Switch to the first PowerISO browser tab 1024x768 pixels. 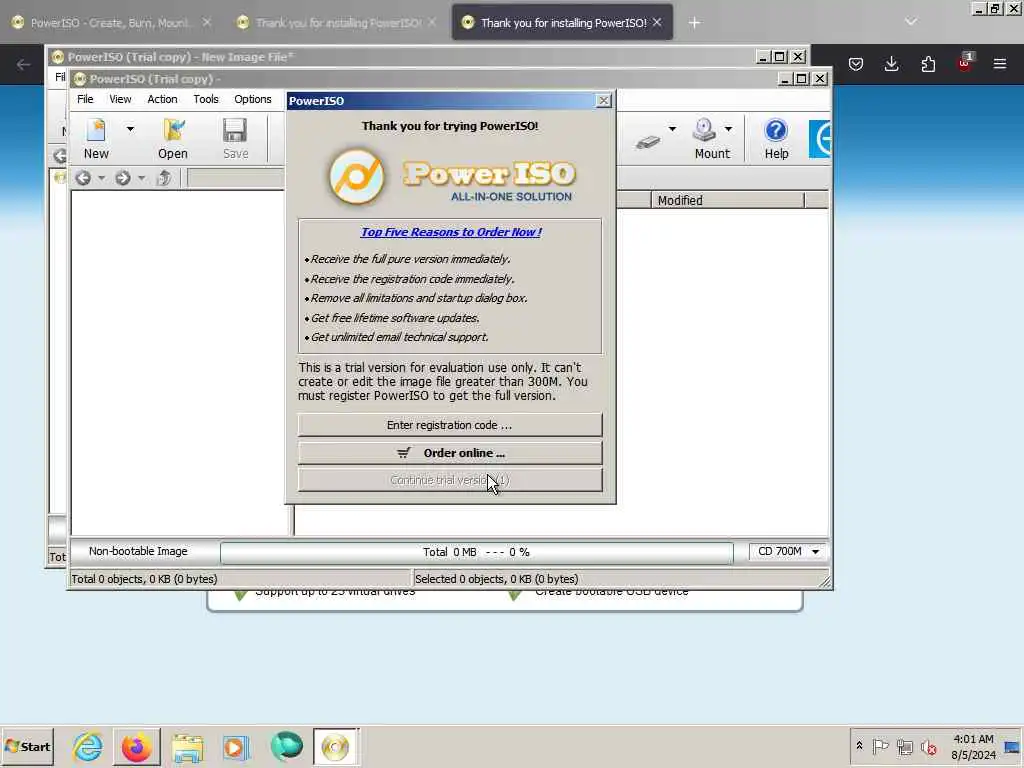click(112, 23)
